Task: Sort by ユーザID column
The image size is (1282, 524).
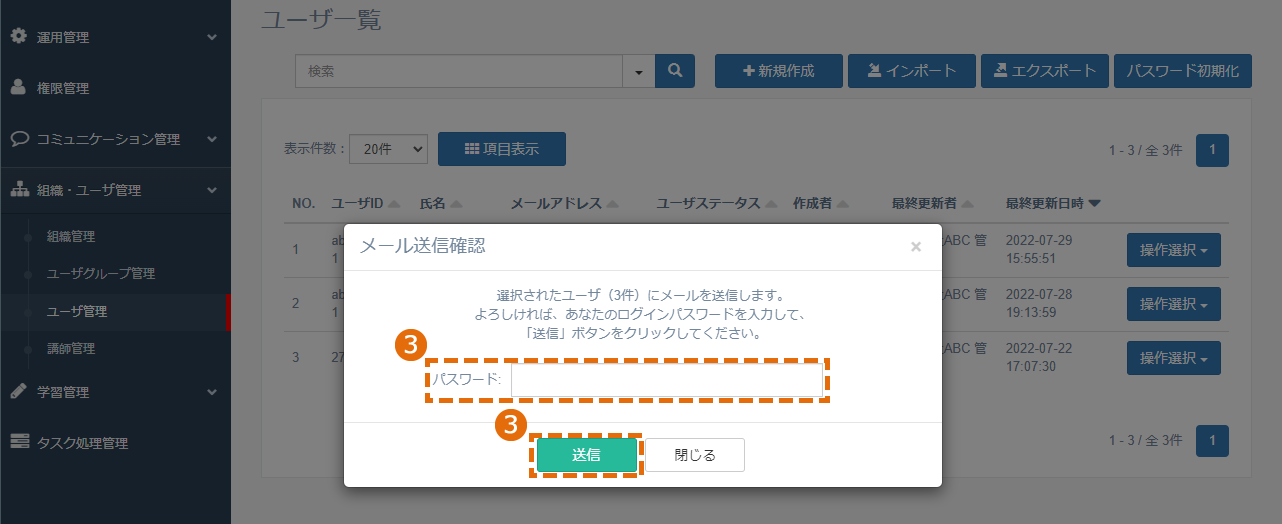Action: pos(365,203)
